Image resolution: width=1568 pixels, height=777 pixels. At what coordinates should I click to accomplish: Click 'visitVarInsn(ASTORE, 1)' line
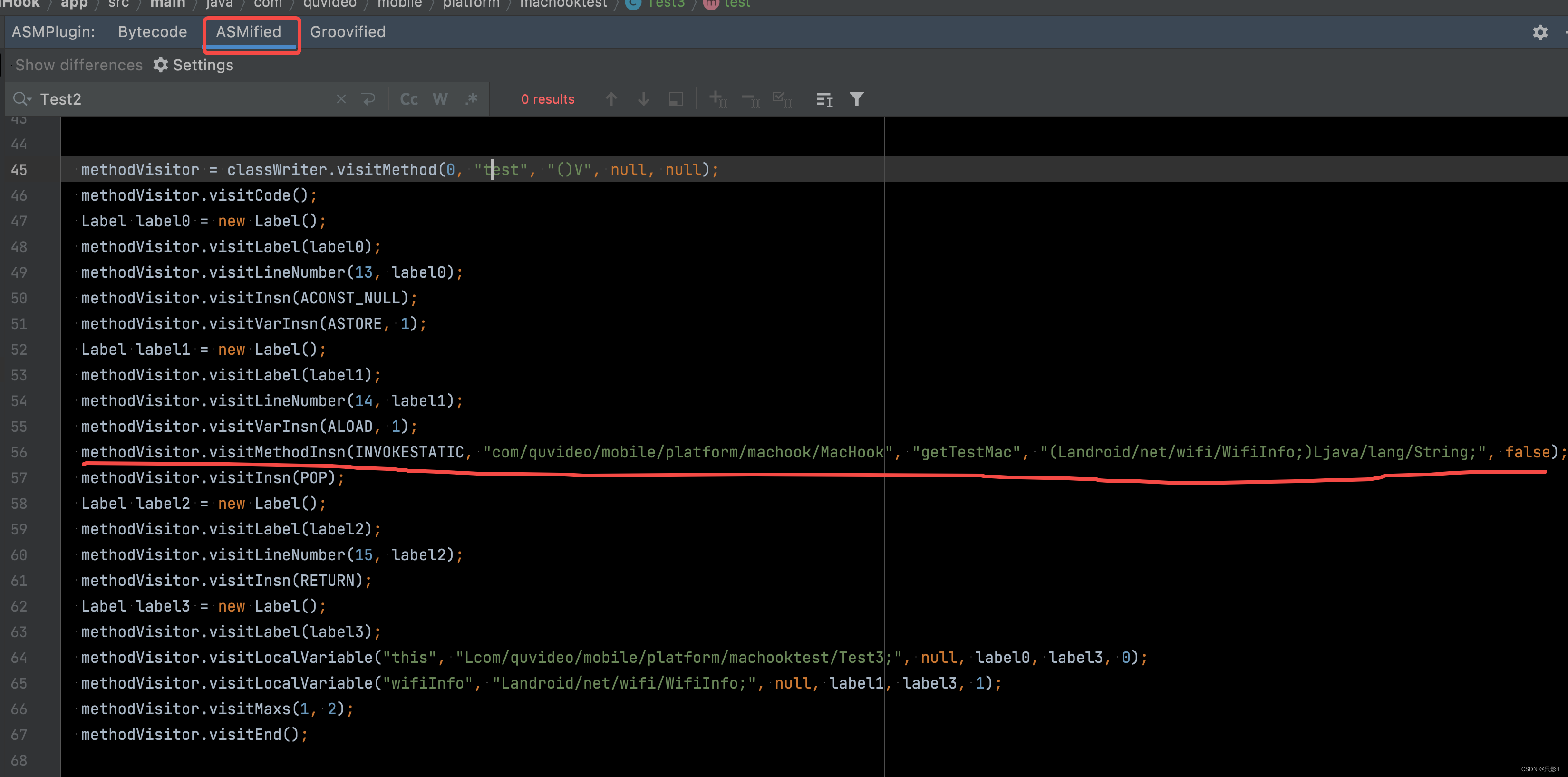254,324
